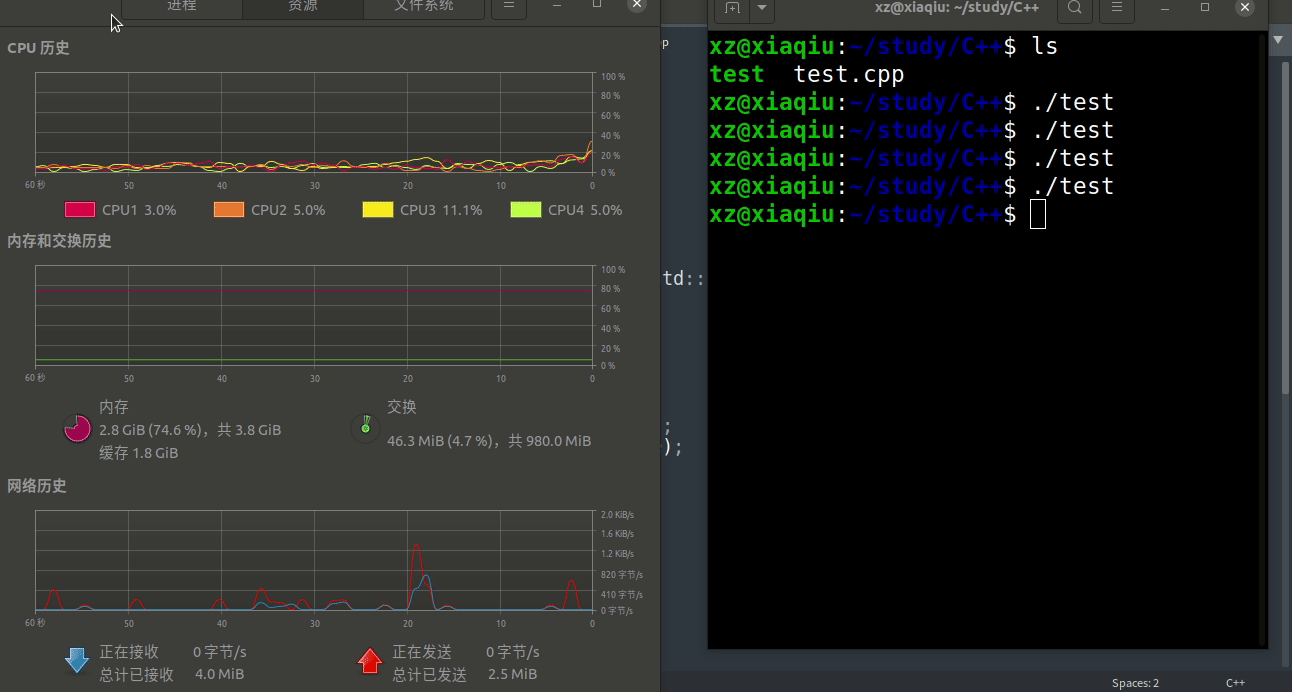
Task: Click the CPU2 orange color swatch
Action: 229,210
